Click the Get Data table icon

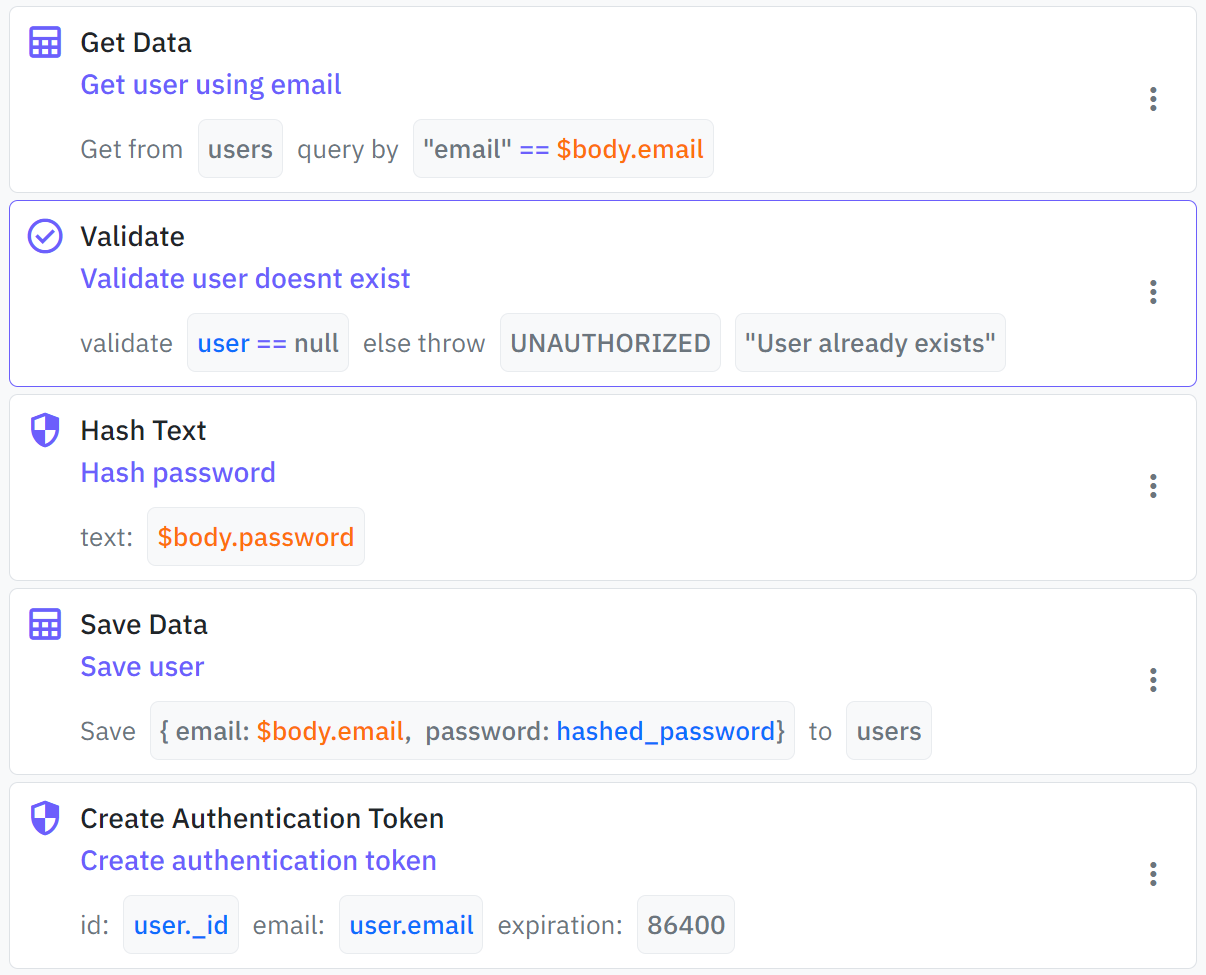tap(45, 42)
